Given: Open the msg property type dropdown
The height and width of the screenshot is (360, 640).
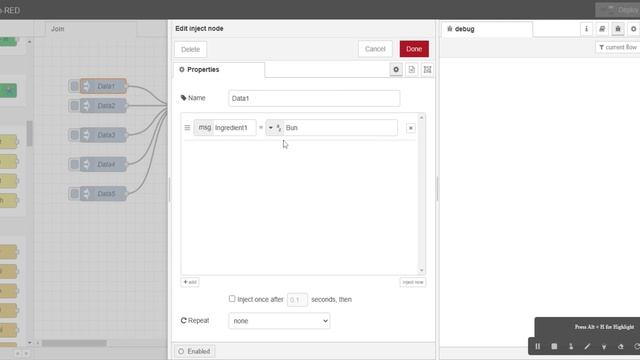Looking at the screenshot, I should pyautogui.click(x=204, y=128).
